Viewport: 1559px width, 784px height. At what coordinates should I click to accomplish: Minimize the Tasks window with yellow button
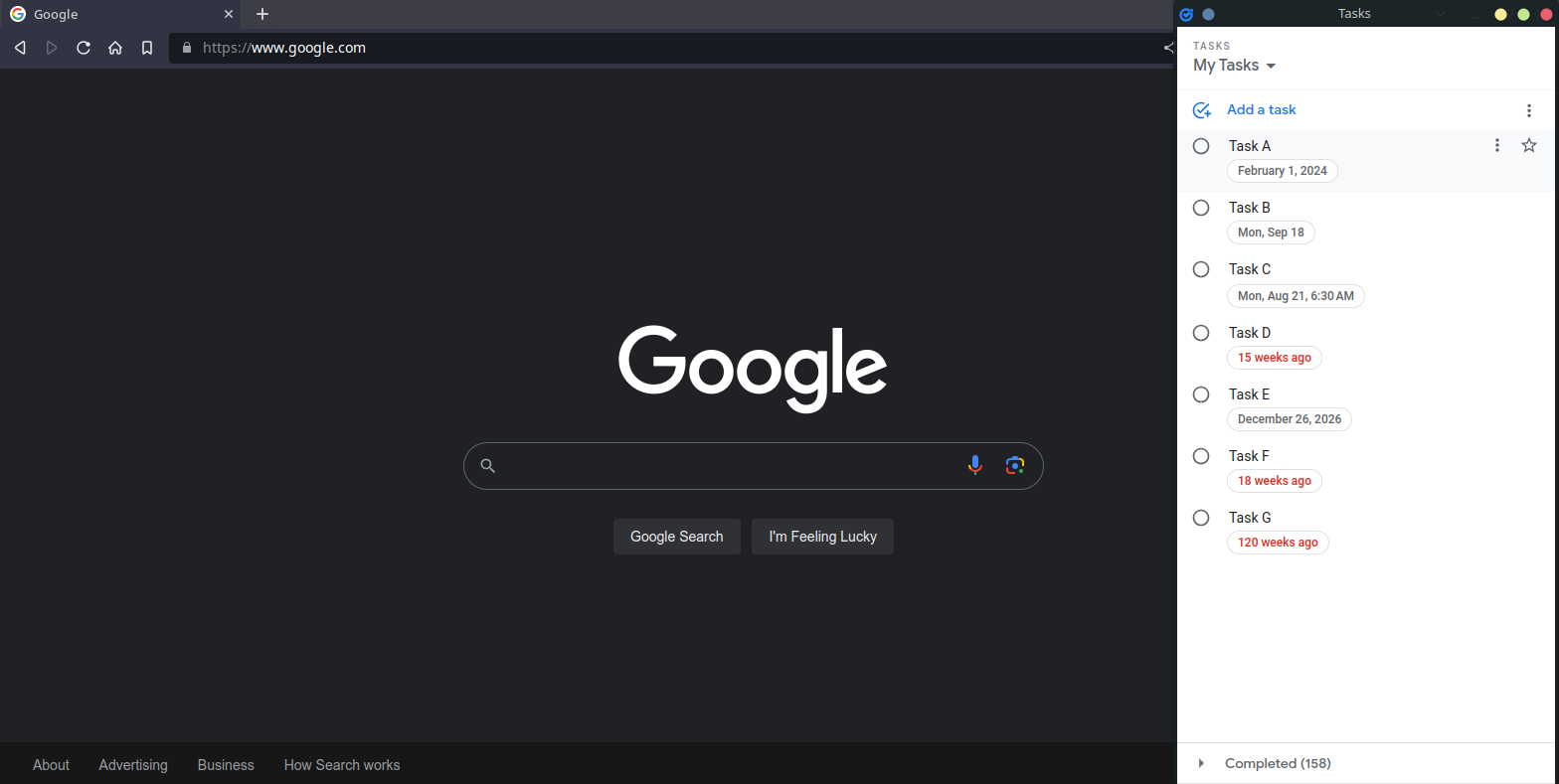click(x=1500, y=14)
